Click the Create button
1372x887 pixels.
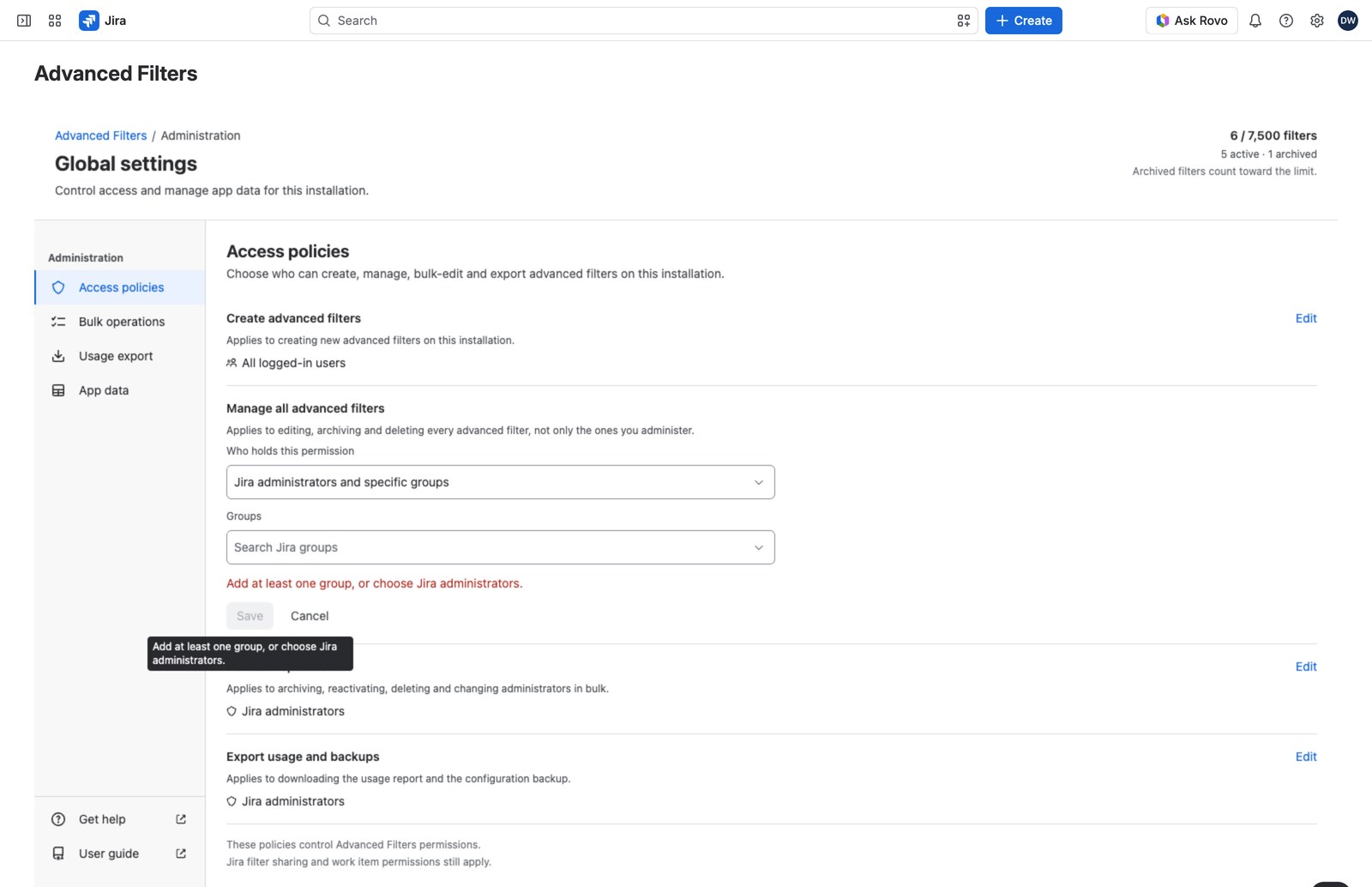[1024, 21]
